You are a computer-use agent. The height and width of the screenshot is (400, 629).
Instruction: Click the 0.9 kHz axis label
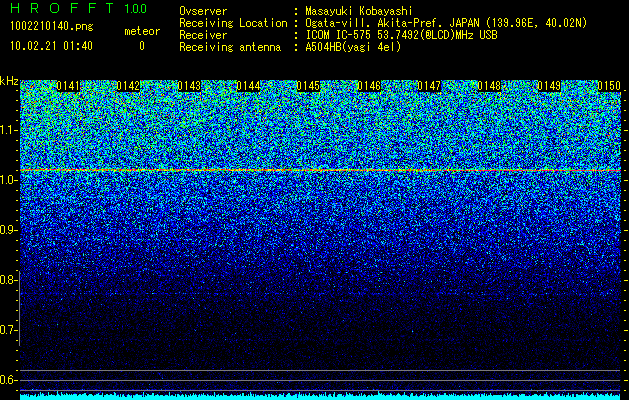[x=9, y=230]
